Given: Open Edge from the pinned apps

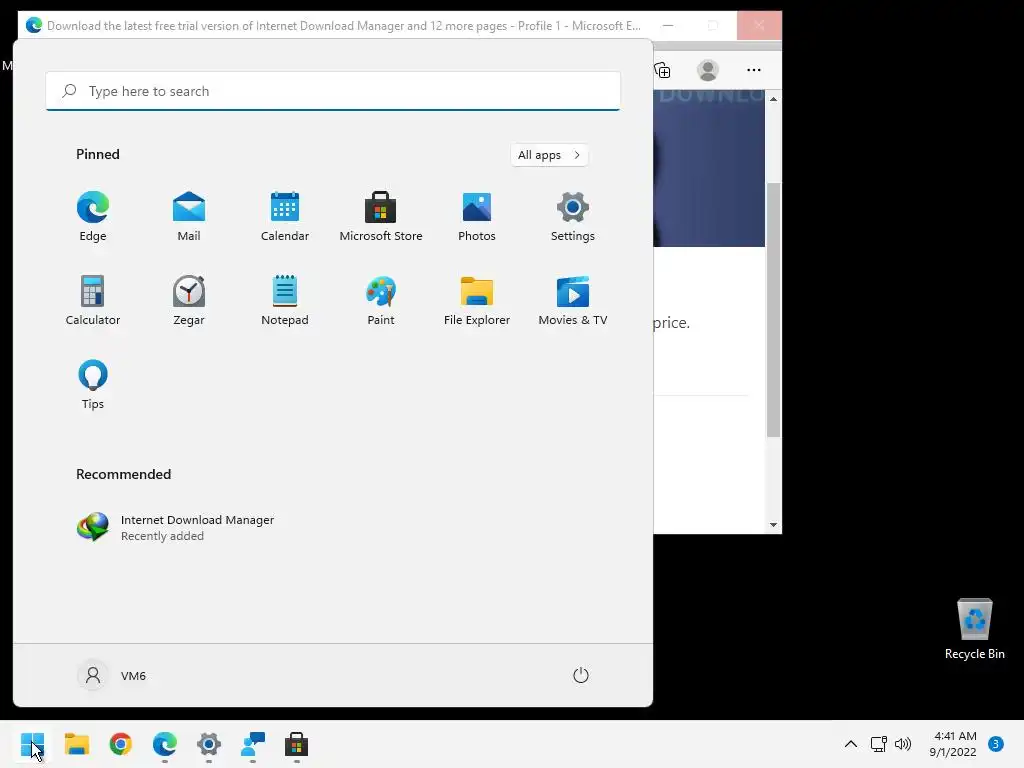Looking at the screenshot, I should pyautogui.click(x=93, y=217).
